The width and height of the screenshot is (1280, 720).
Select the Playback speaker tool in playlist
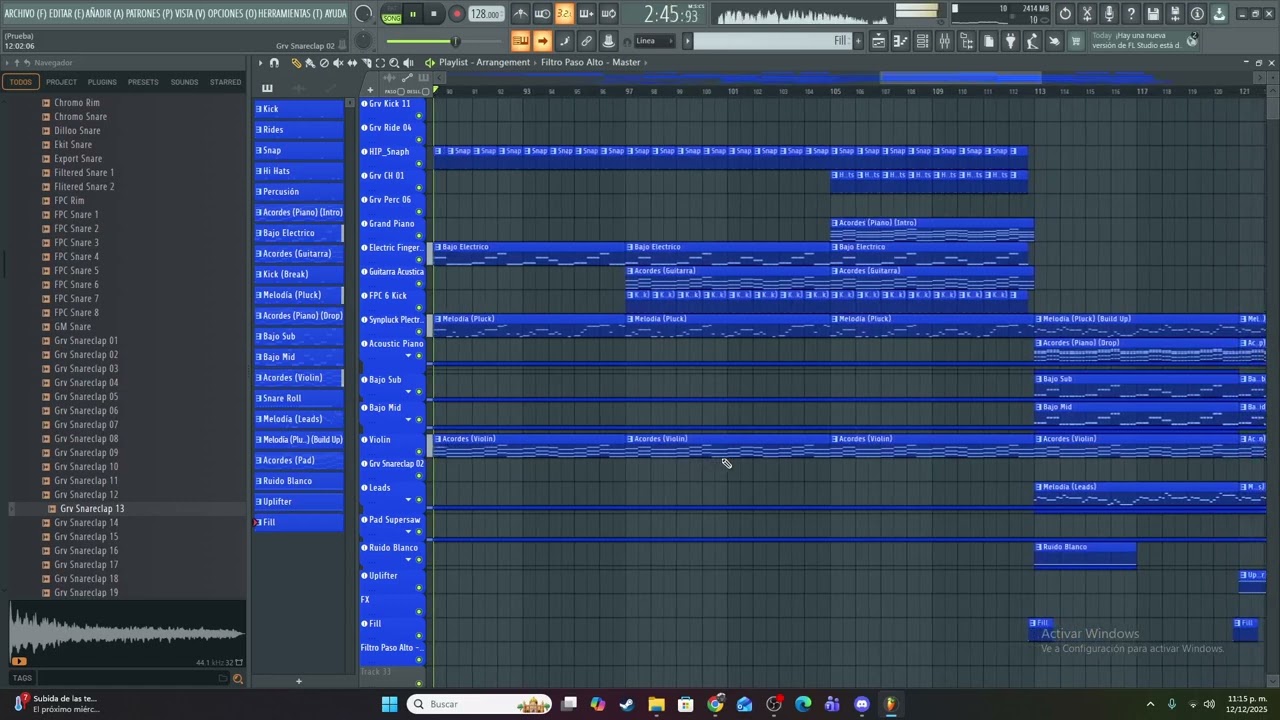point(408,63)
